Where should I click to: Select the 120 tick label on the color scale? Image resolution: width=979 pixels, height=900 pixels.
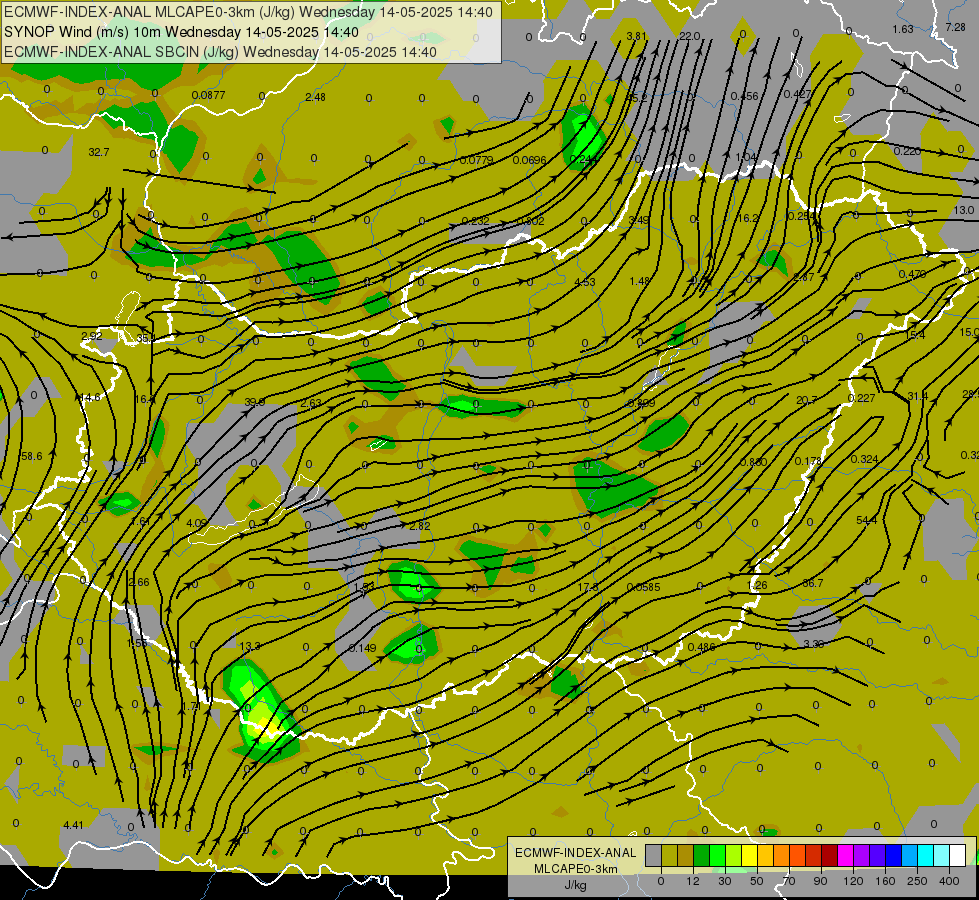[x=853, y=881]
